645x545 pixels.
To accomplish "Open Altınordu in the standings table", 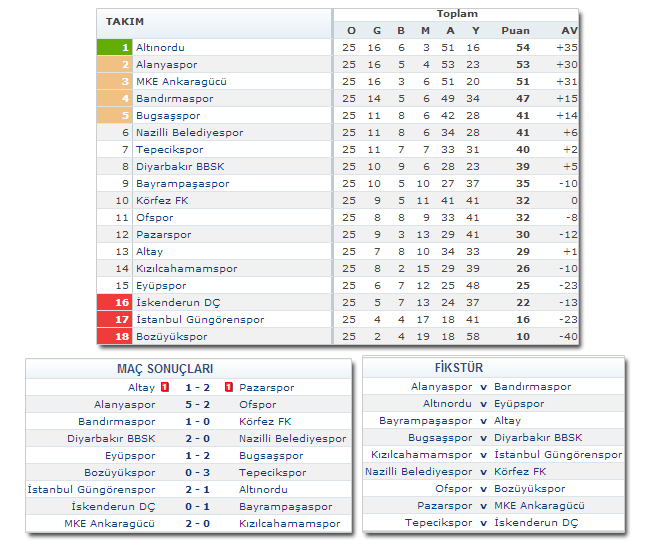I will tap(160, 47).
